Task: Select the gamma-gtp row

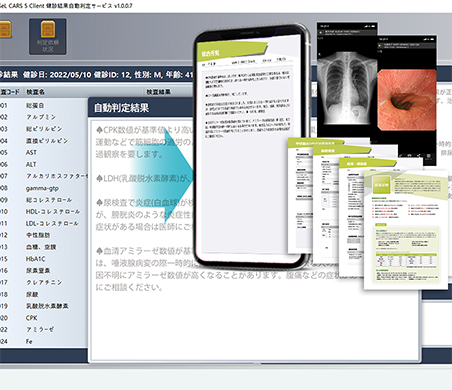Action: tap(44, 188)
